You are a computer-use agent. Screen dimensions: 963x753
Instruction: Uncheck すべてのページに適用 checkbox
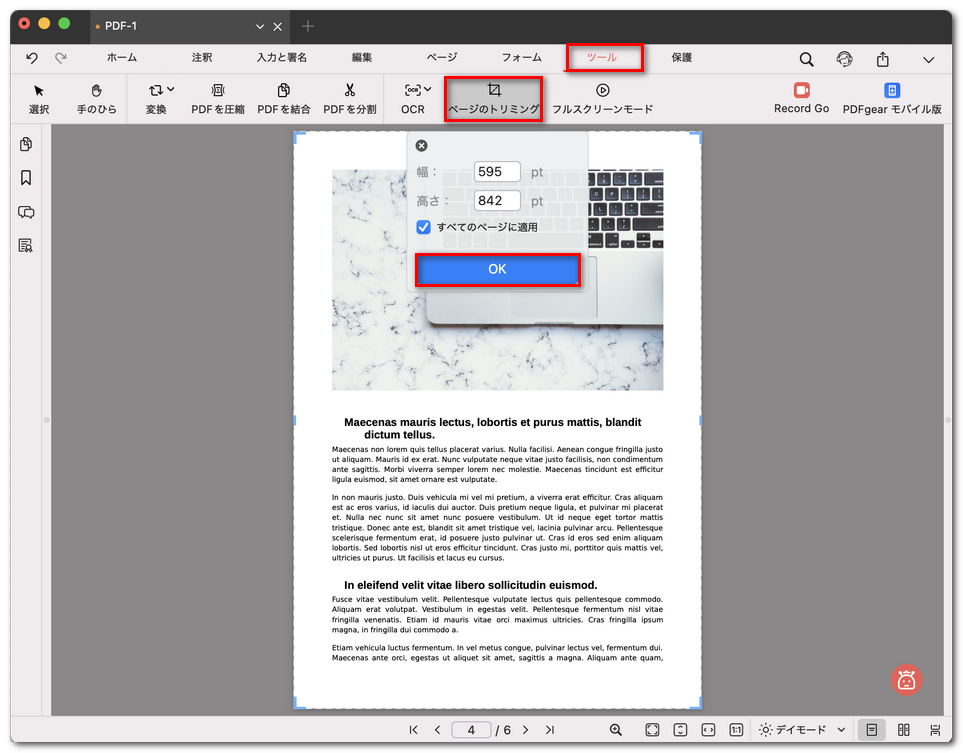[x=424, y=227]
